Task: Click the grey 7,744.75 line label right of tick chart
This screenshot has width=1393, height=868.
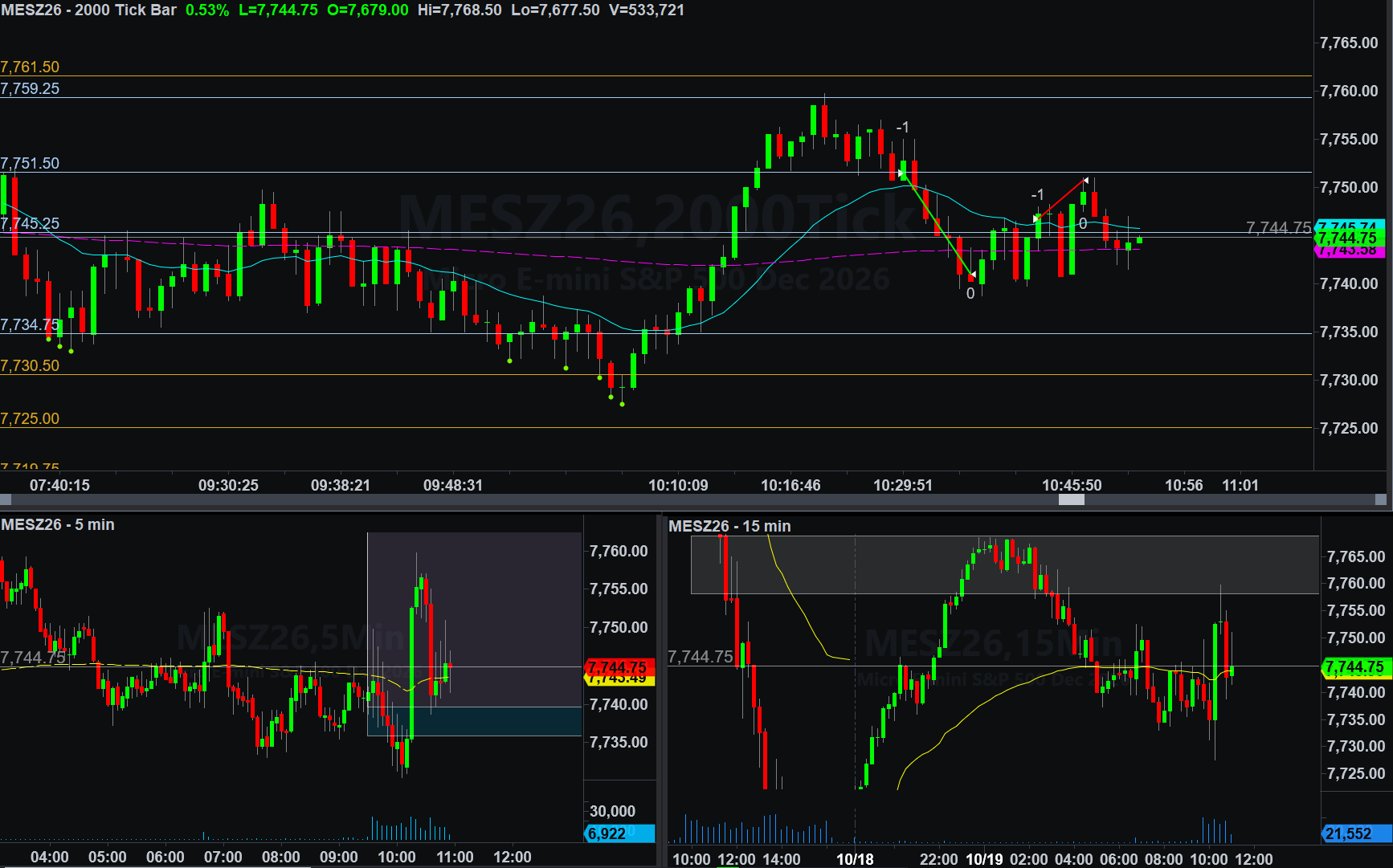Action: point(1277,228)
